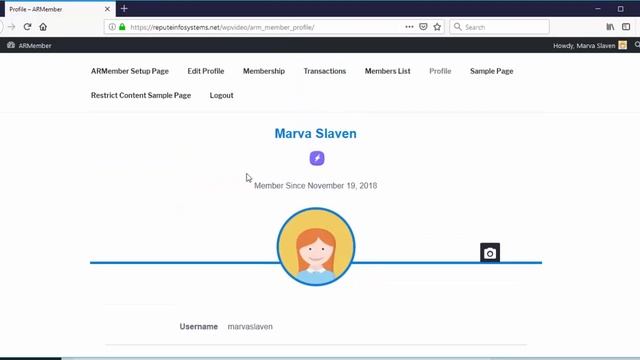640x360 pixels.
Task: Click the green padlock security icon
Action: click(x=122, y=27)
